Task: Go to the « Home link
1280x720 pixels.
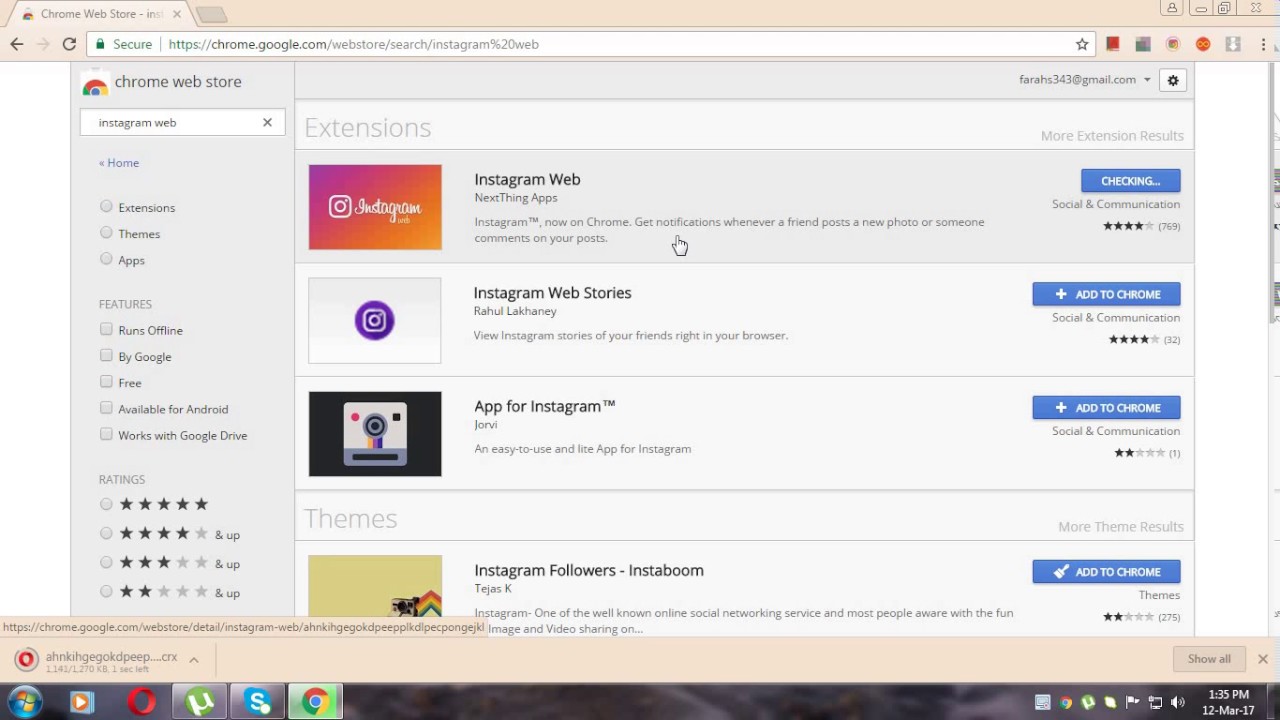Action: 119,163
